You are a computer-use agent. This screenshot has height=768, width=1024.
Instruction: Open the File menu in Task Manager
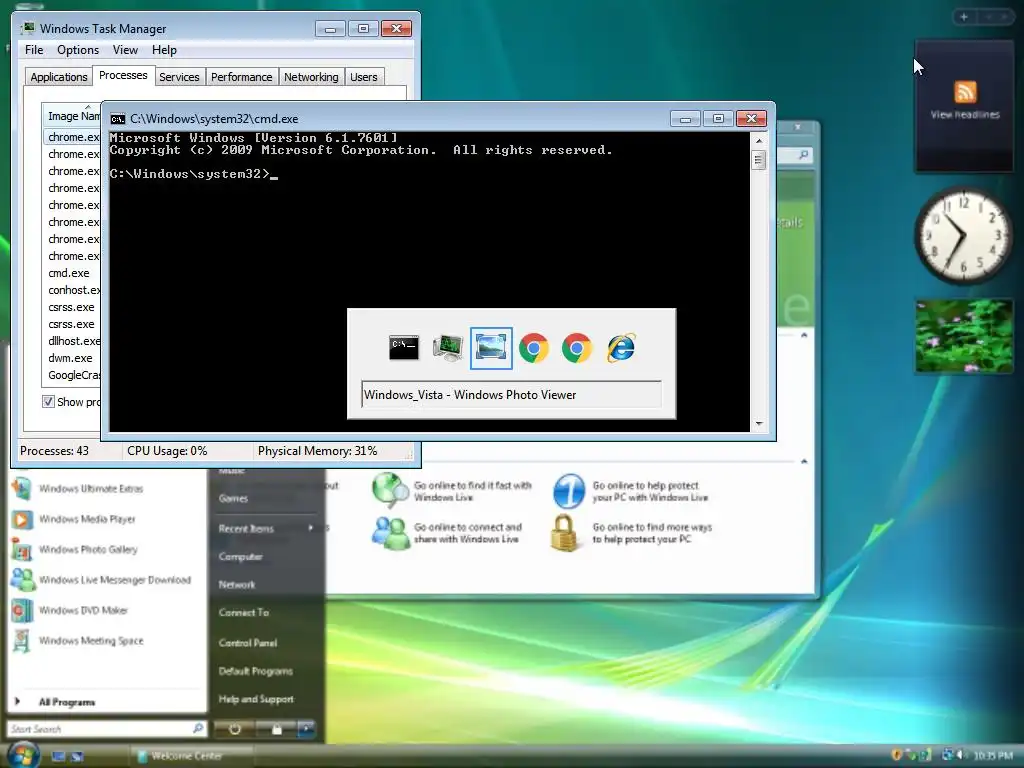(34, 50)
